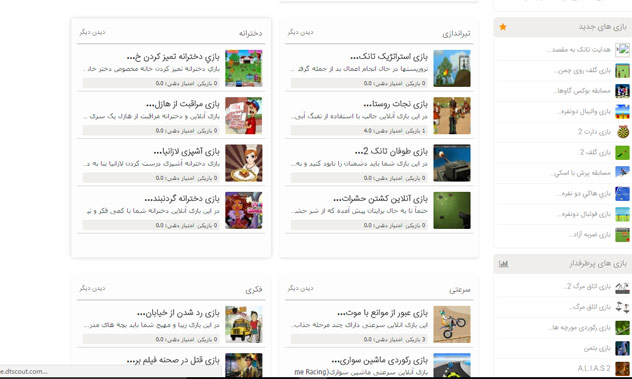The image size is (632, 379).
Task: Open title بازی رد شدن از خیابان
Action: pos(178,313)
